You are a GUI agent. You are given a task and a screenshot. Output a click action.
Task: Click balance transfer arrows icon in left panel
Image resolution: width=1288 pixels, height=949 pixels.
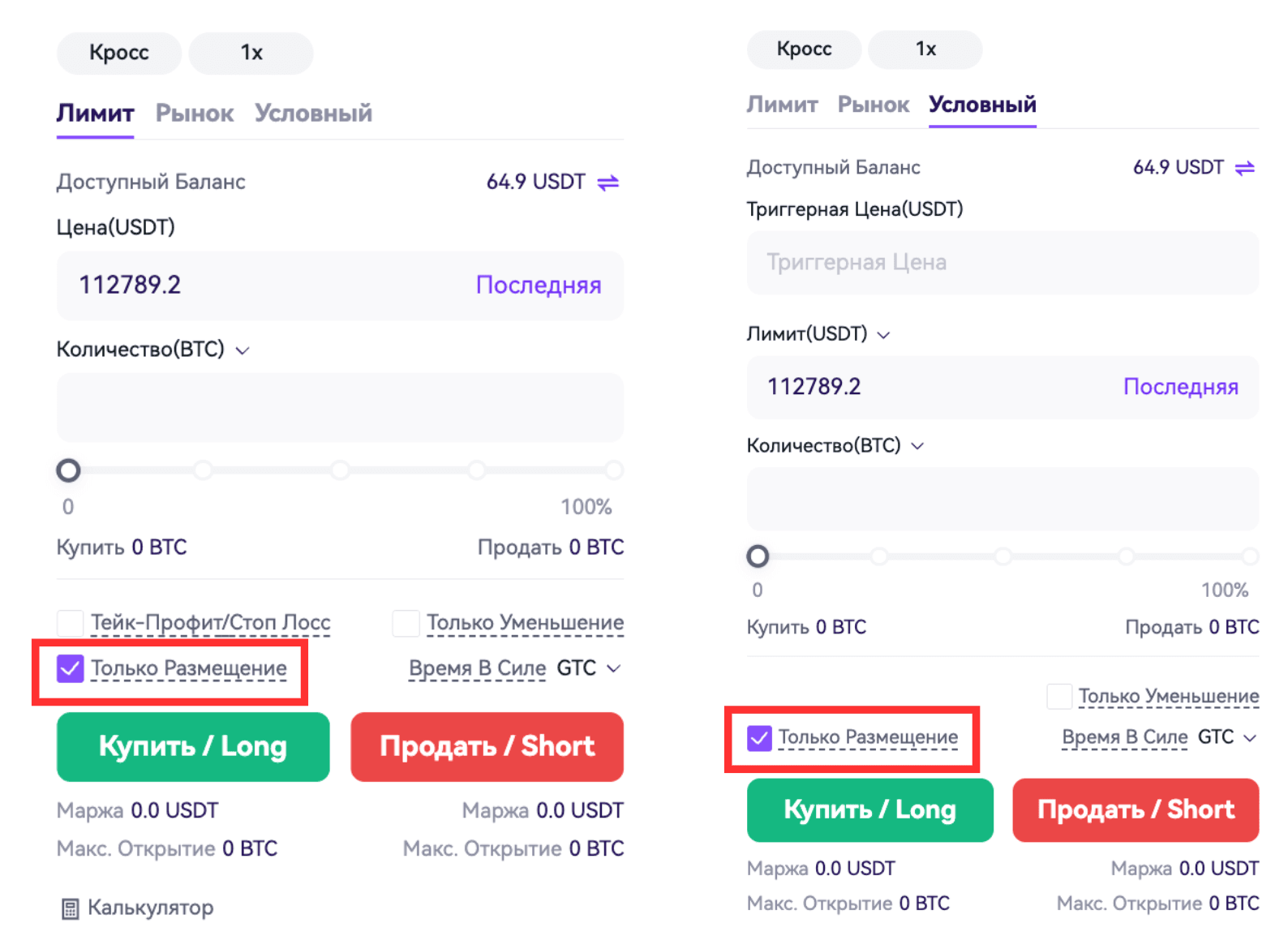coord(608,182)
